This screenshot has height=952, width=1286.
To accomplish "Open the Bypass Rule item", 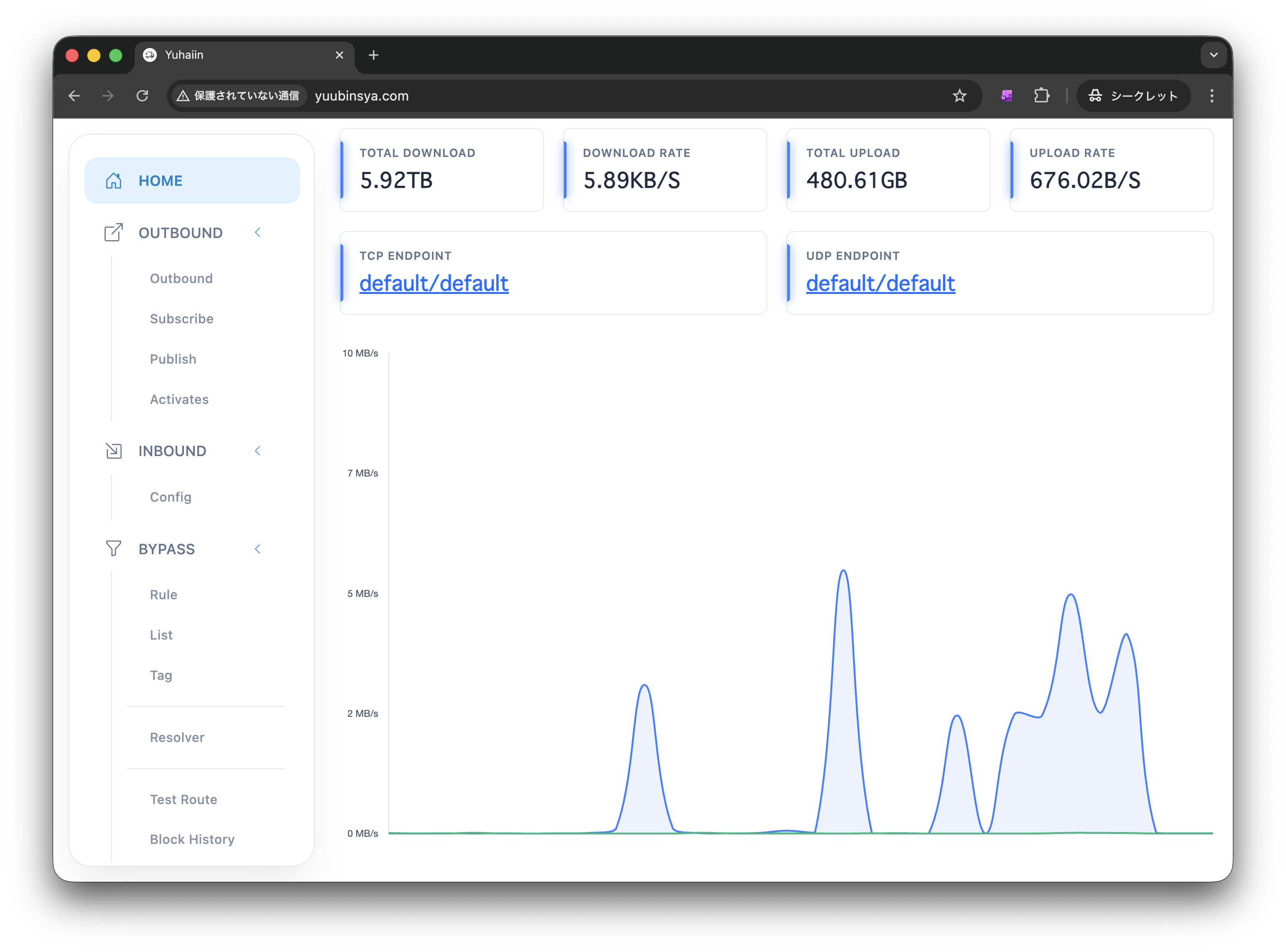I will pos(164,595).
